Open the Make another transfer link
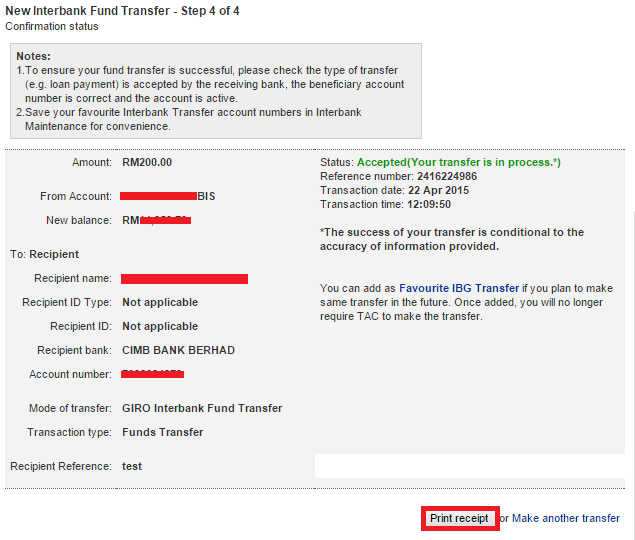The height and width of the screenshot is (540, 635). (x=566, y=518)
